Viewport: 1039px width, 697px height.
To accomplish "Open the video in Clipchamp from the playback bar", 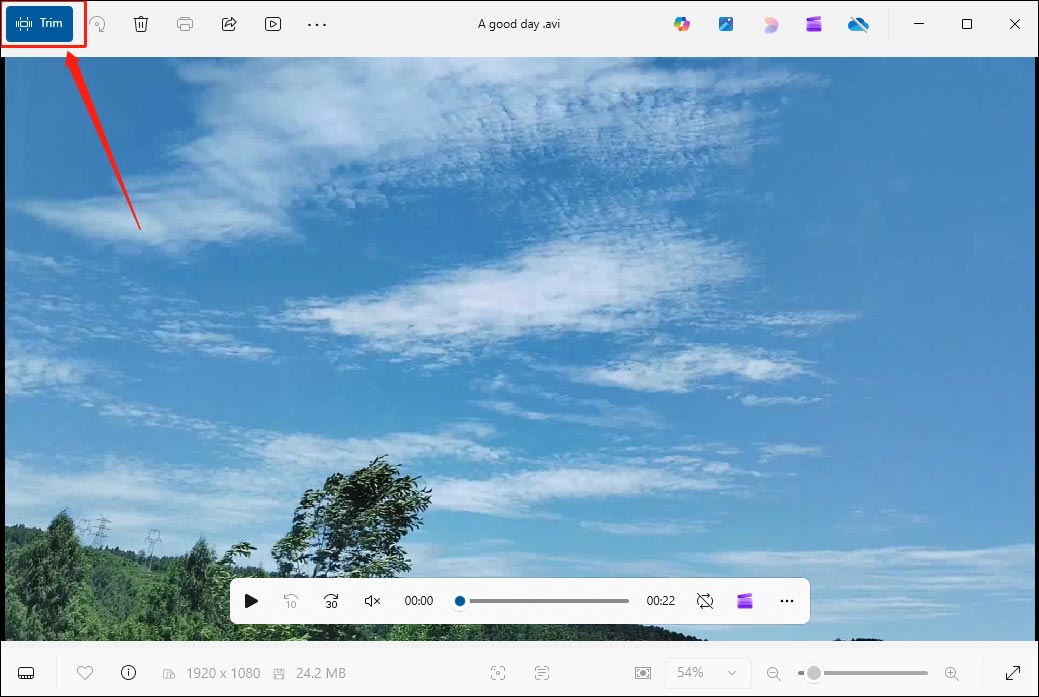I will [745, 601].
